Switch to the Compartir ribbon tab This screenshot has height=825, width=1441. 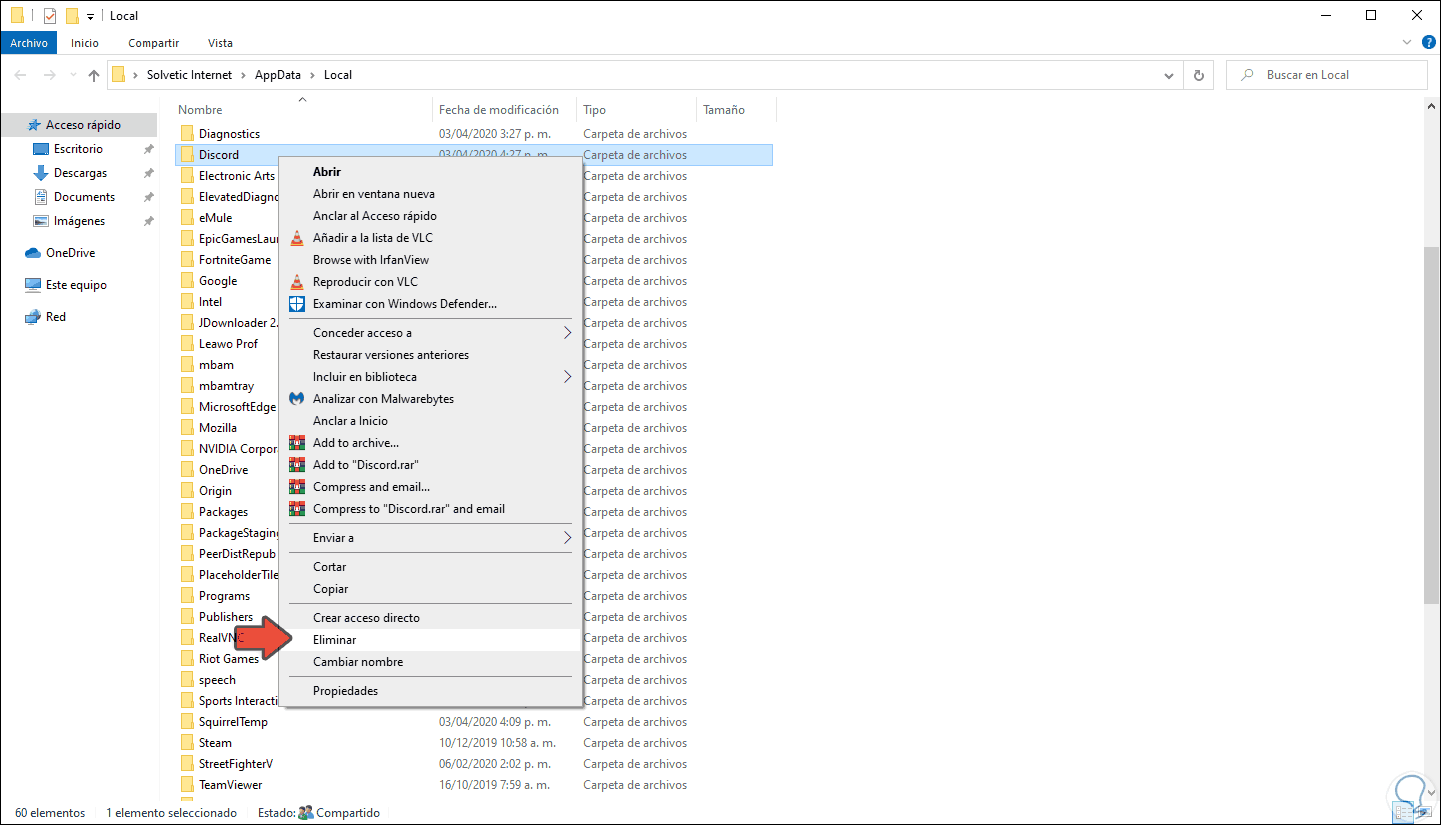[154, 43]
